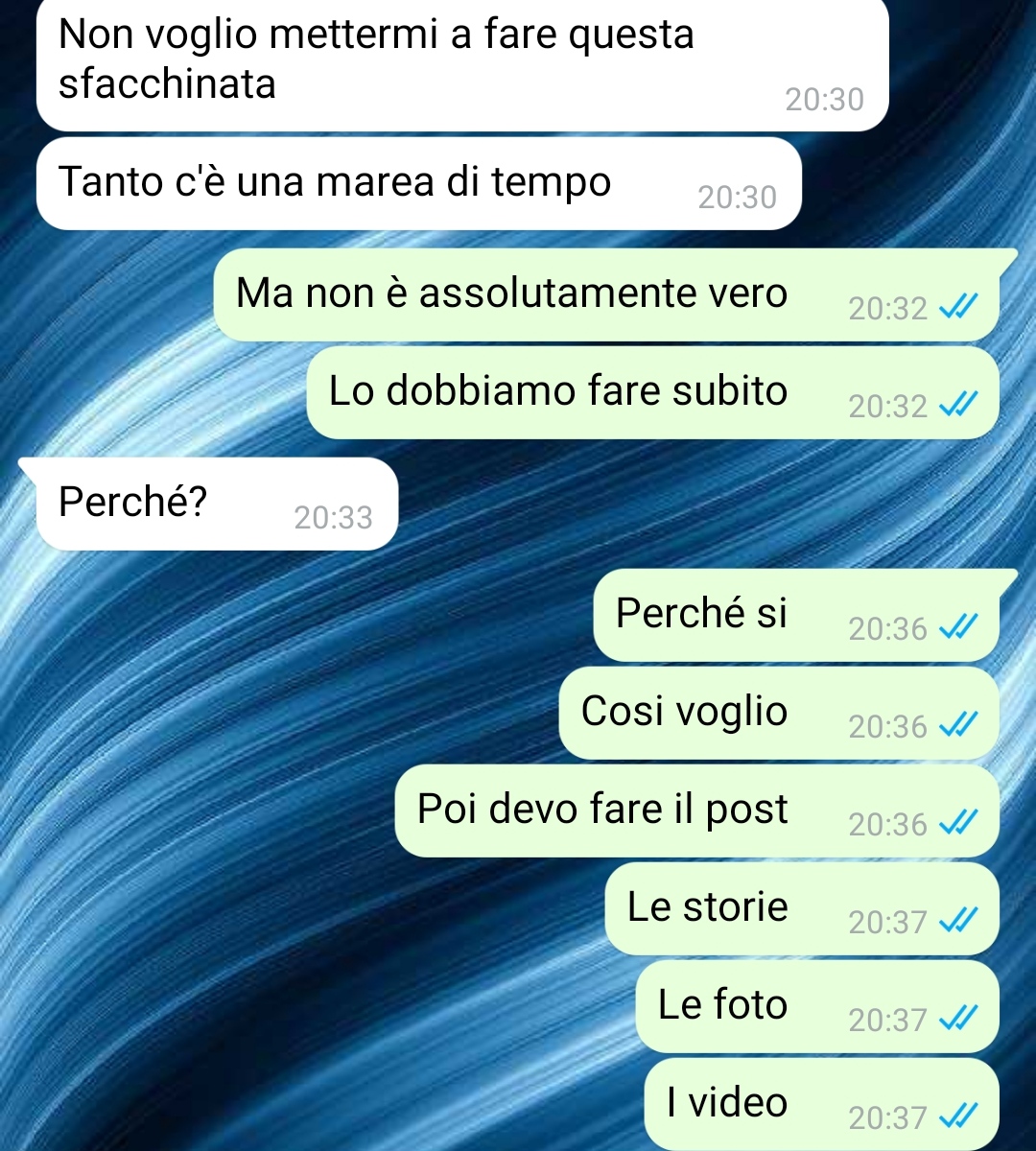The height and width of the screenshot is (1151, 1036).
Task: Select the 'Tanto c'è una marea di tempo' bubble
Action: 418,183
